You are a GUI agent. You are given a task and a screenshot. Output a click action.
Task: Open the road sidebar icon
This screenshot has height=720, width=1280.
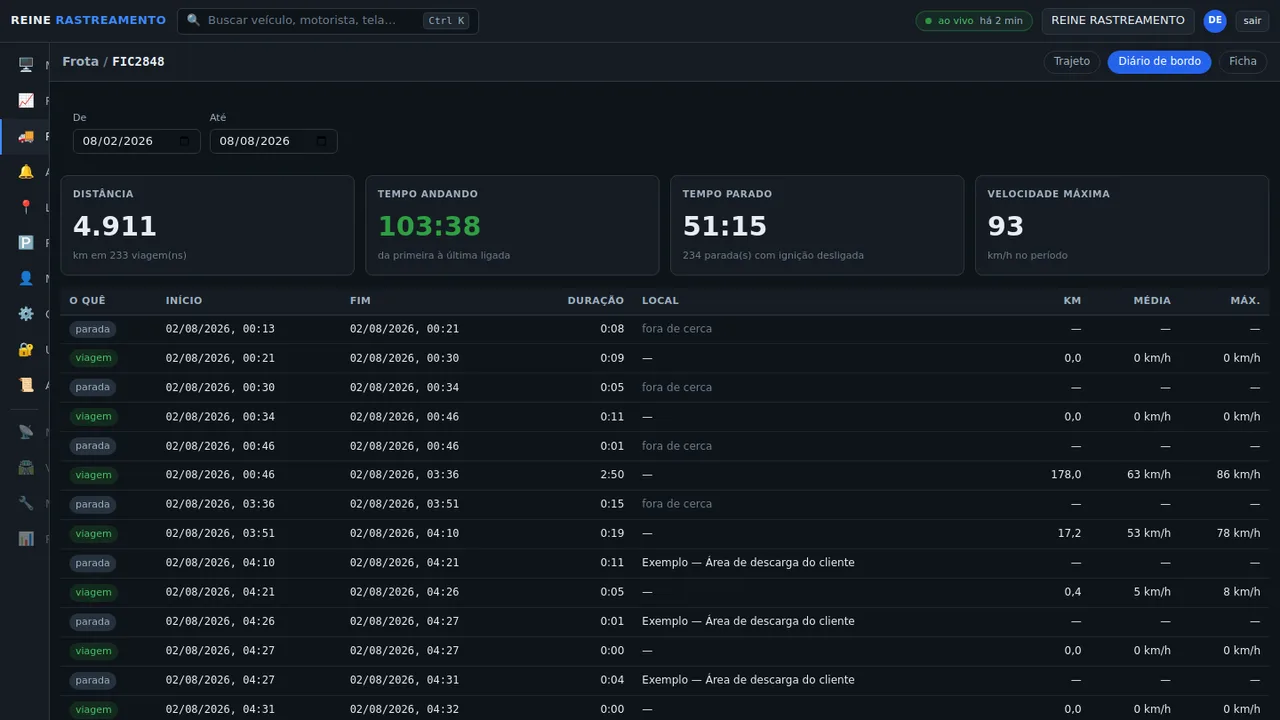pyautogui.click(x=26, y=467)
